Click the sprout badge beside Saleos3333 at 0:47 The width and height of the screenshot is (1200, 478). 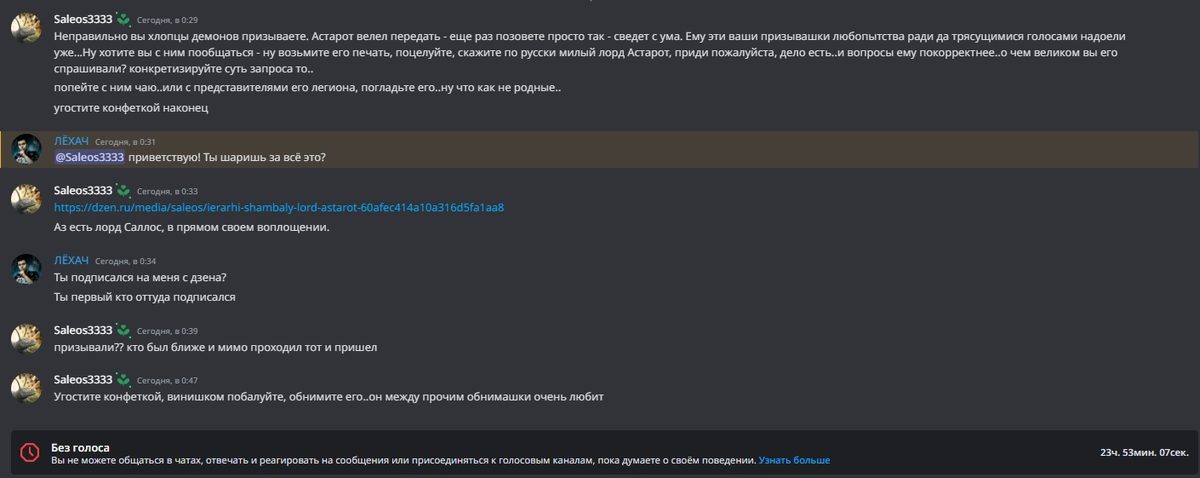123,380
